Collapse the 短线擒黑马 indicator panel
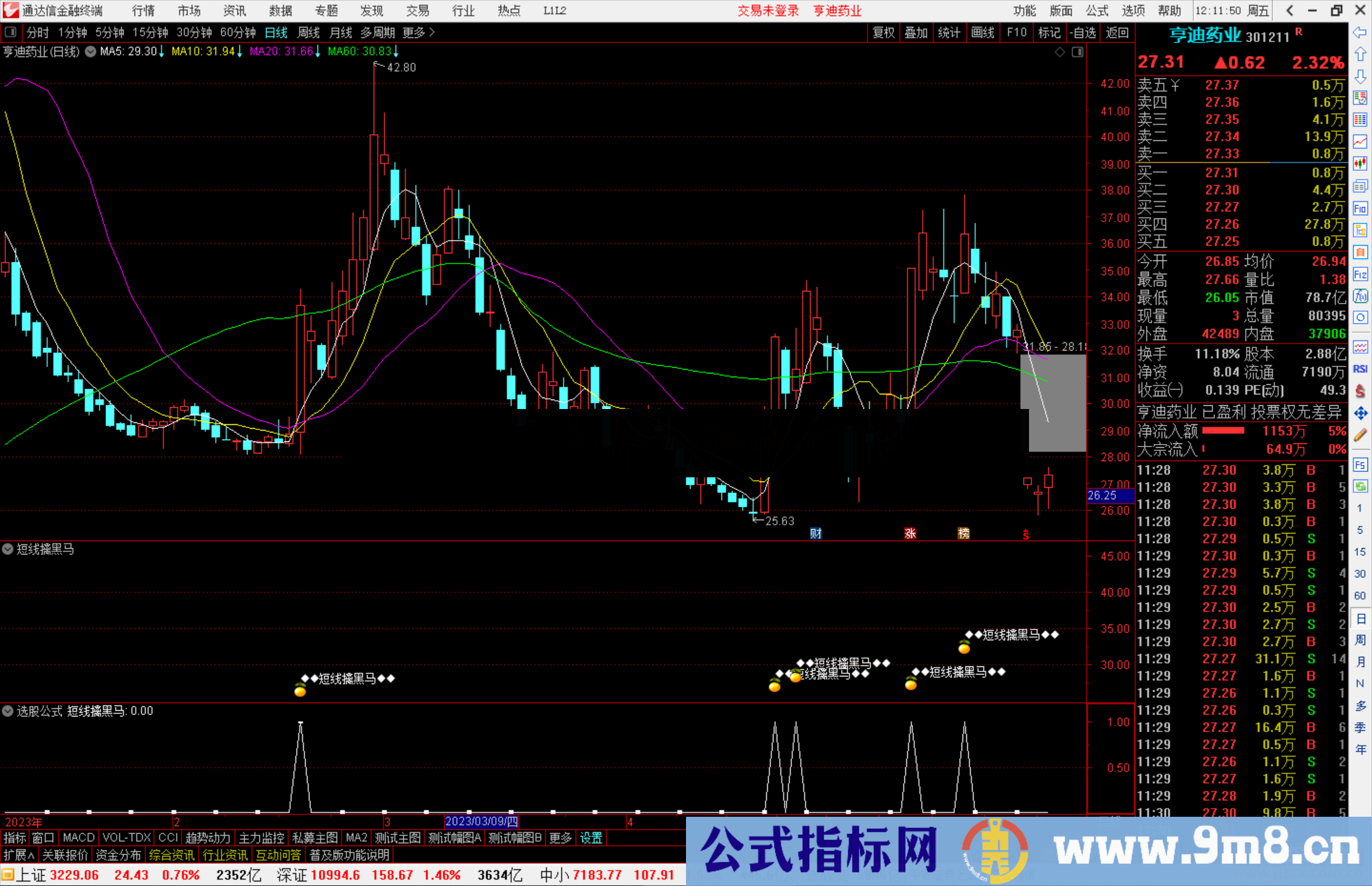1372x886 pixels. pos(8,549)
